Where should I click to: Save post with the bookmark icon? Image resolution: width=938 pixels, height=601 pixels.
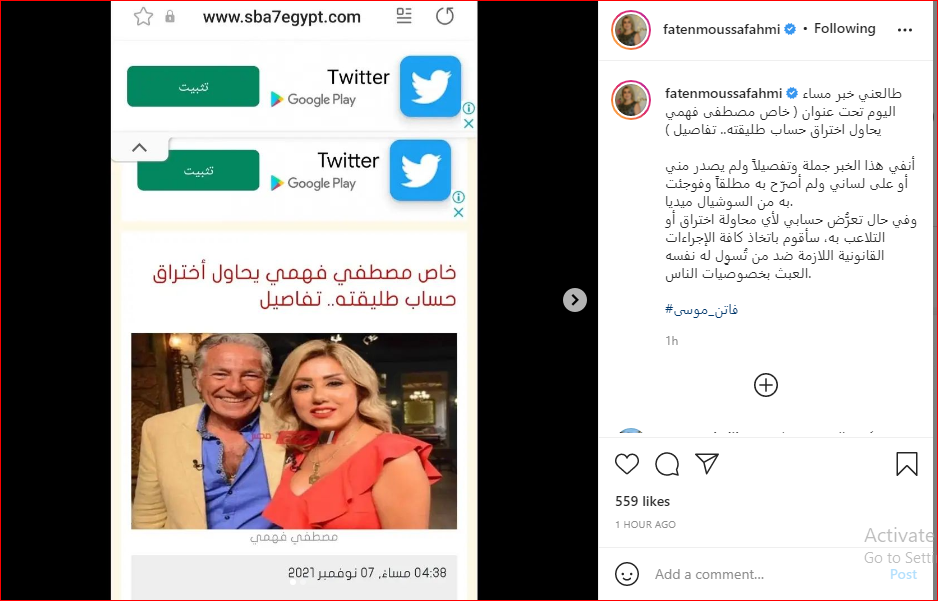(x=907, y=464)
